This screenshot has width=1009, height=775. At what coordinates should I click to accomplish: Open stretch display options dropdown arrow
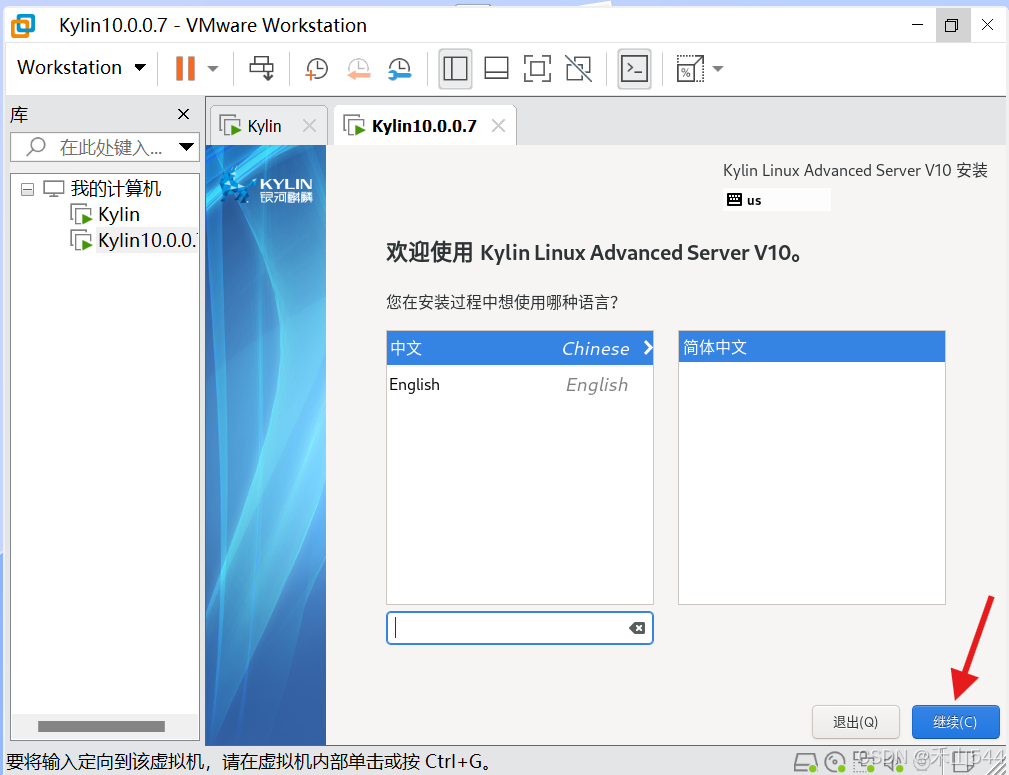click(718, 68)
